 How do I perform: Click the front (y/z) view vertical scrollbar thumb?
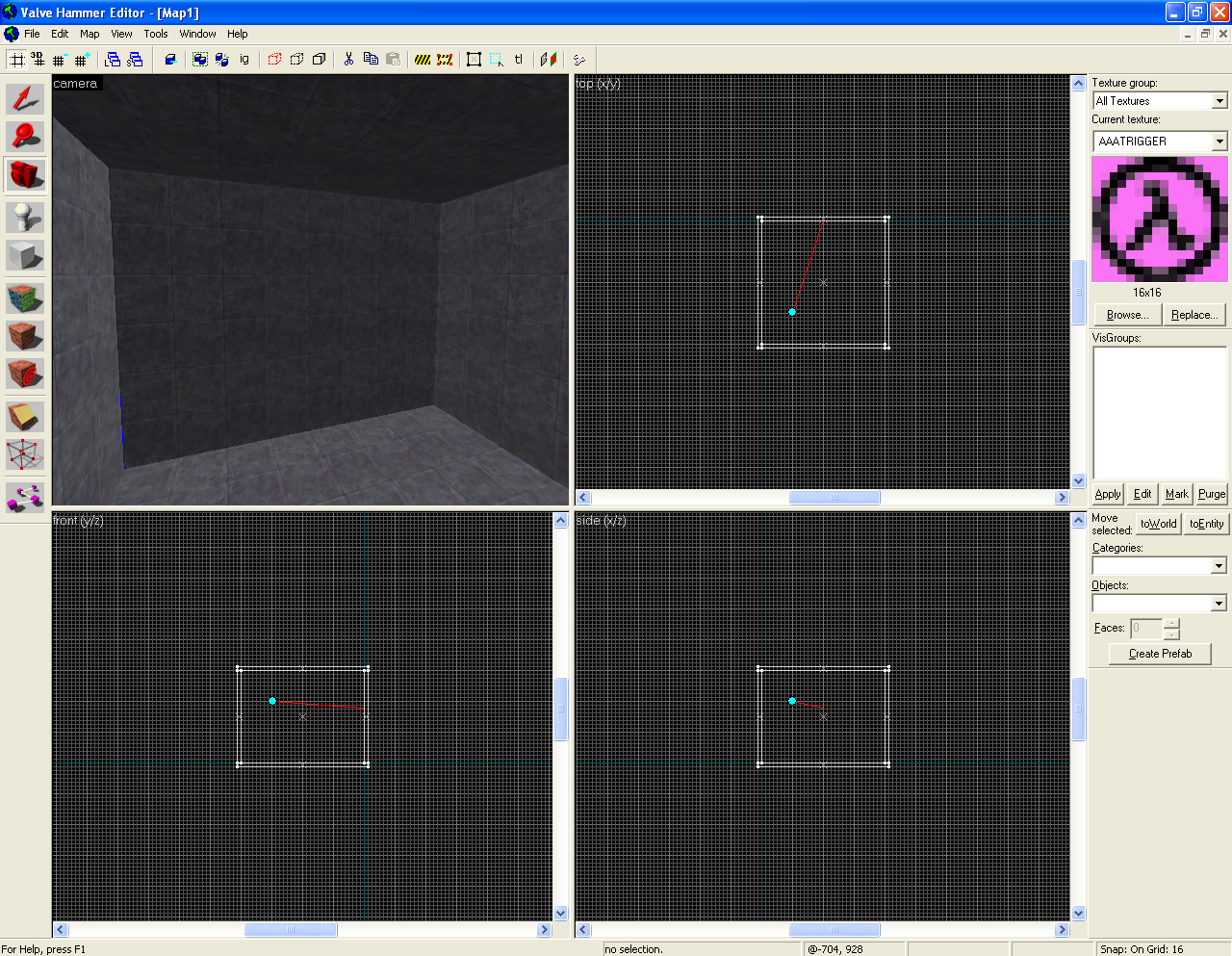tap(561, 709)
